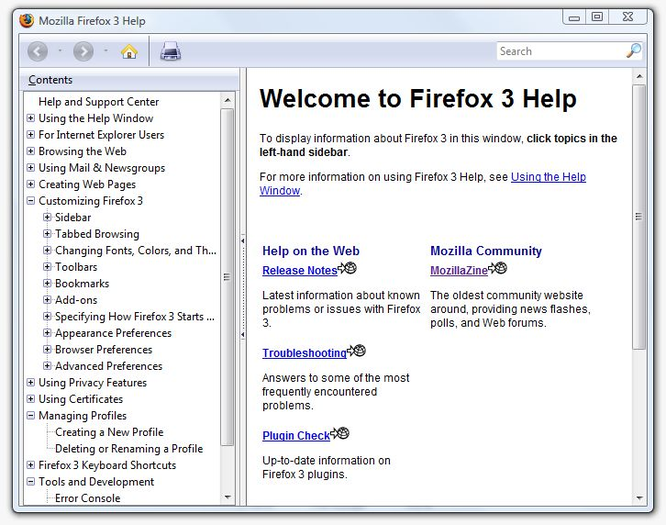
Task: Click the sidebar splitter collapse grip
Action: 243,288
